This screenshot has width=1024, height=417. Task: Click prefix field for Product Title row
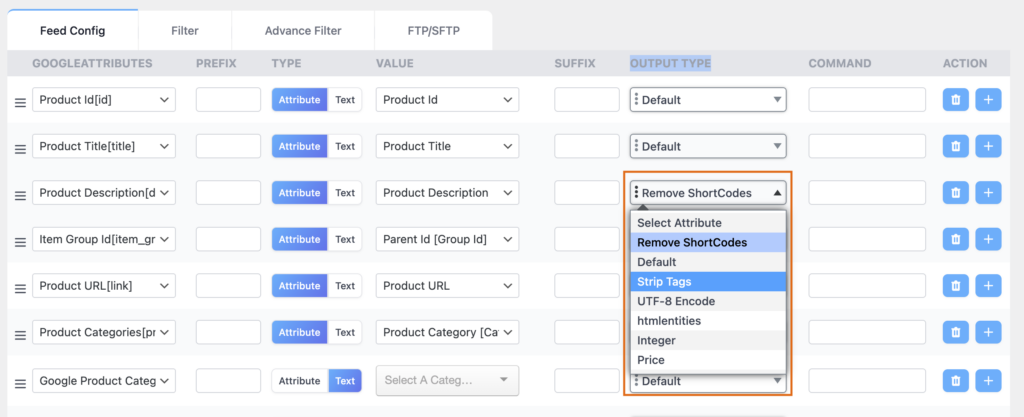pyautogui.click(x=228, y=146)
